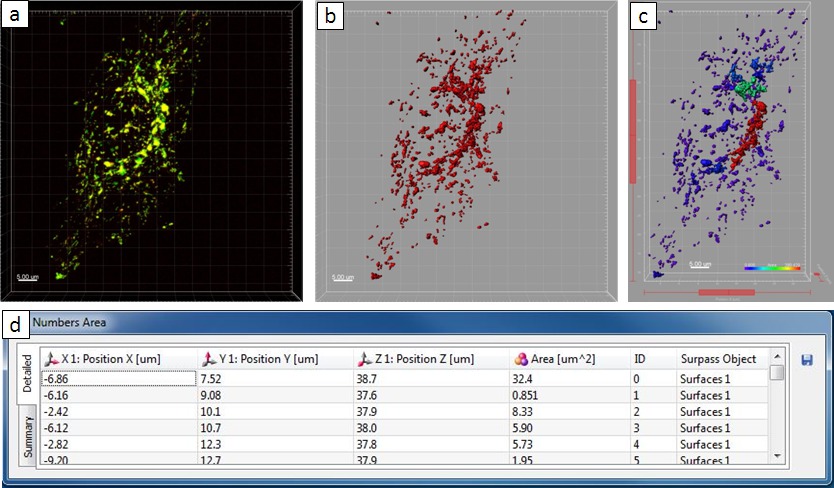Select the Area cell showing 0.851
Image resolution: width=834 pixels, height=488 pixels.
tap(570, 395)
